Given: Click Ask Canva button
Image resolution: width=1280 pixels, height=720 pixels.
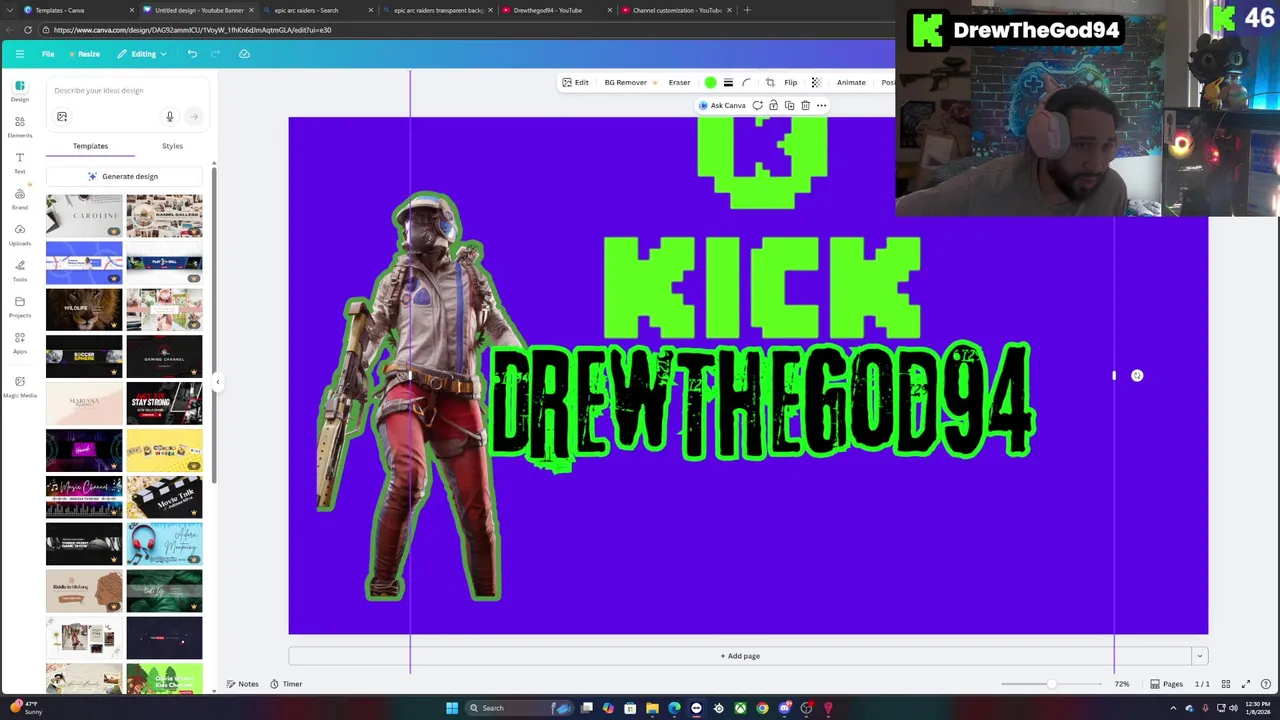Looking at the screenshot, I should 722,105.
